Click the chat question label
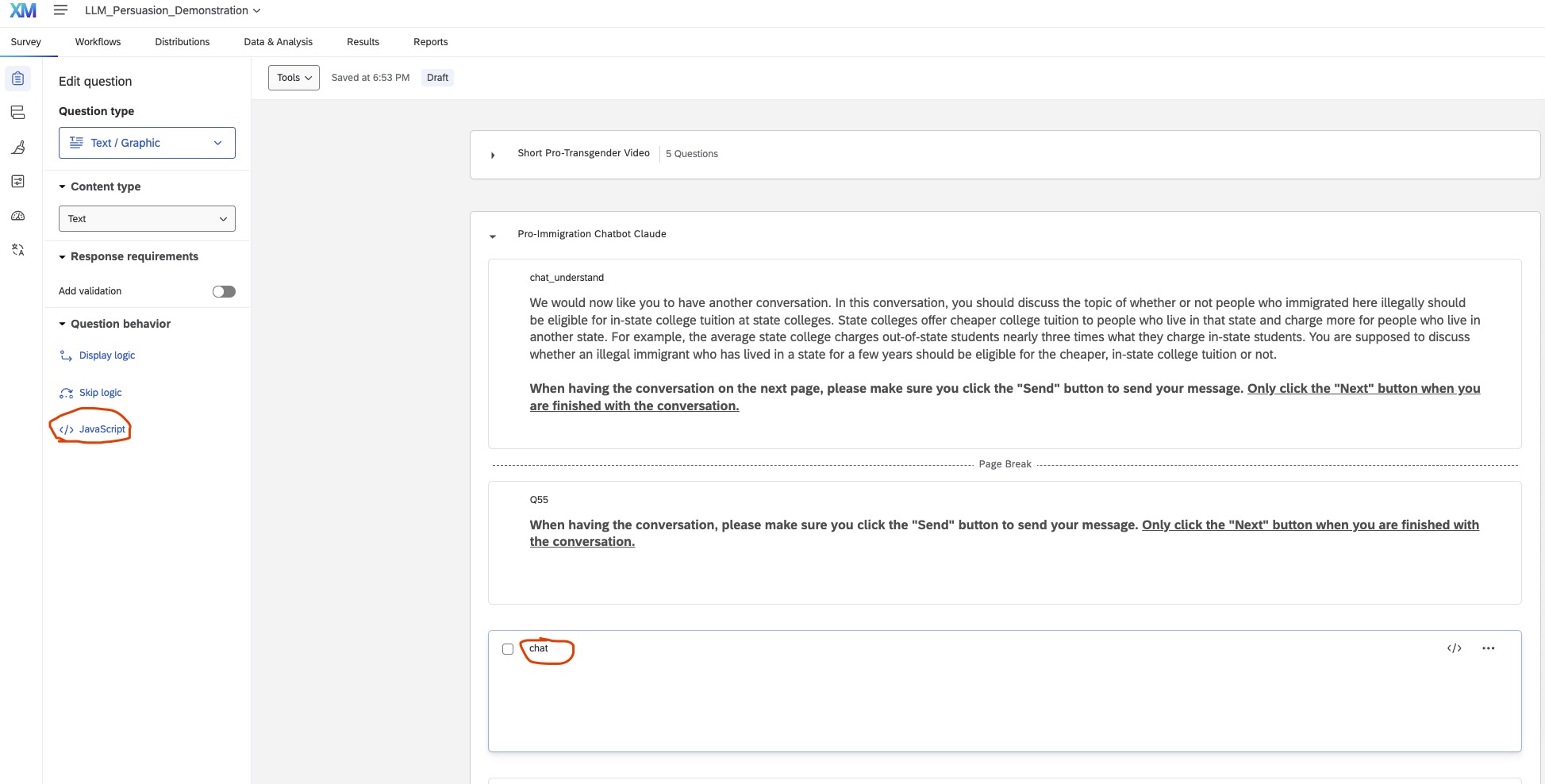The image size is (1545, 784). click(x=539, y=648)
